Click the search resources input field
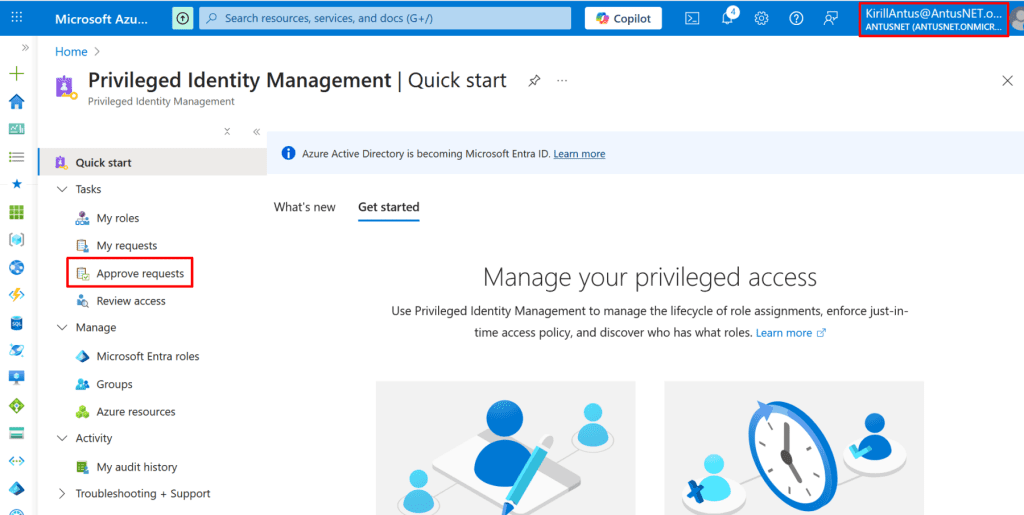This screenshot has height=515, width=1024. [385, 18]
